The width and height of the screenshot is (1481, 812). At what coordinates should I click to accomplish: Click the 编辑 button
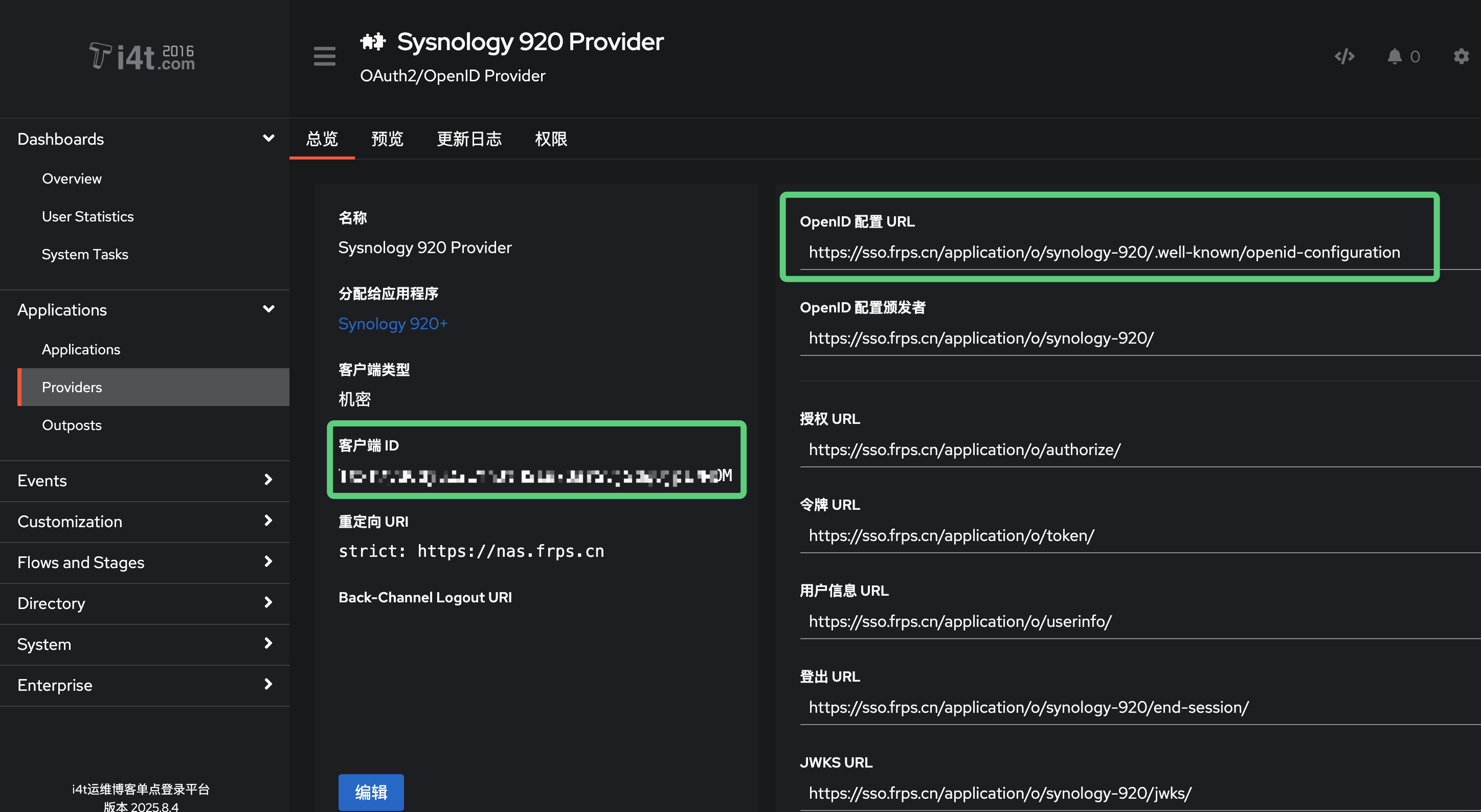point(371,792)
